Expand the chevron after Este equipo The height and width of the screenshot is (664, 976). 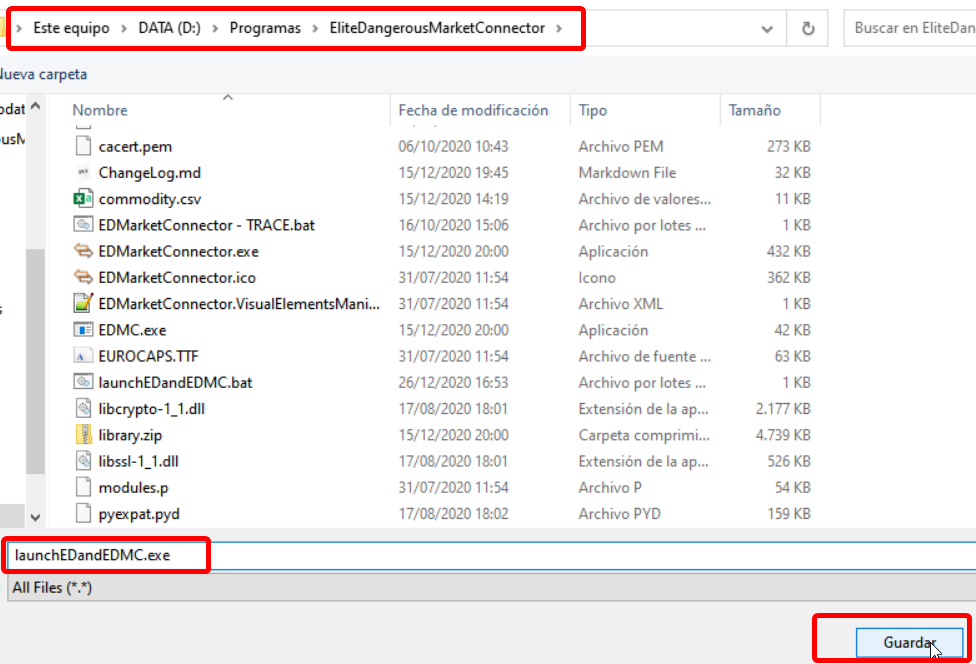click(x=124, y=28)
